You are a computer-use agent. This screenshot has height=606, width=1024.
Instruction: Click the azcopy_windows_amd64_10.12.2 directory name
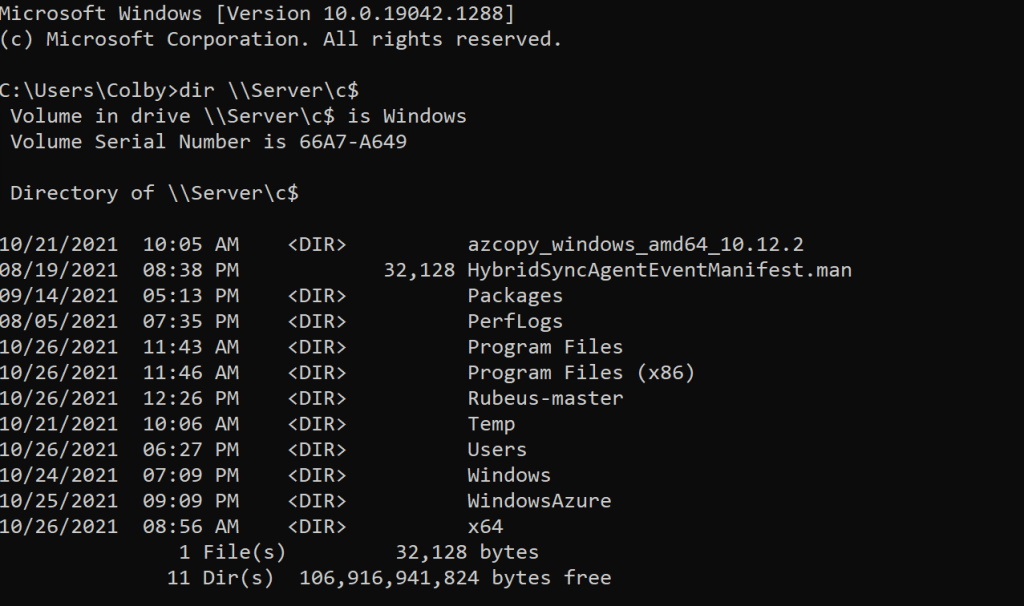(635, 244)
